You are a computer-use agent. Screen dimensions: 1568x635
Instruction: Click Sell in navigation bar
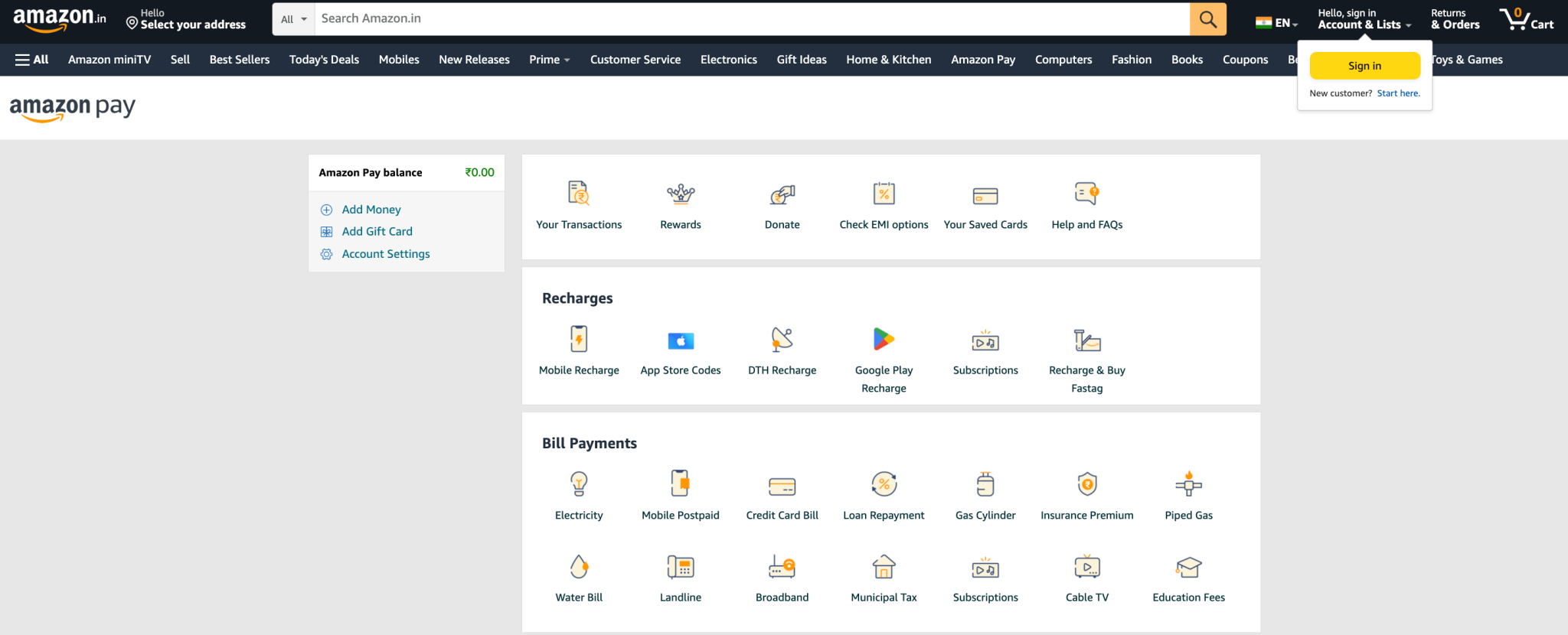click(x=180, y=60)
